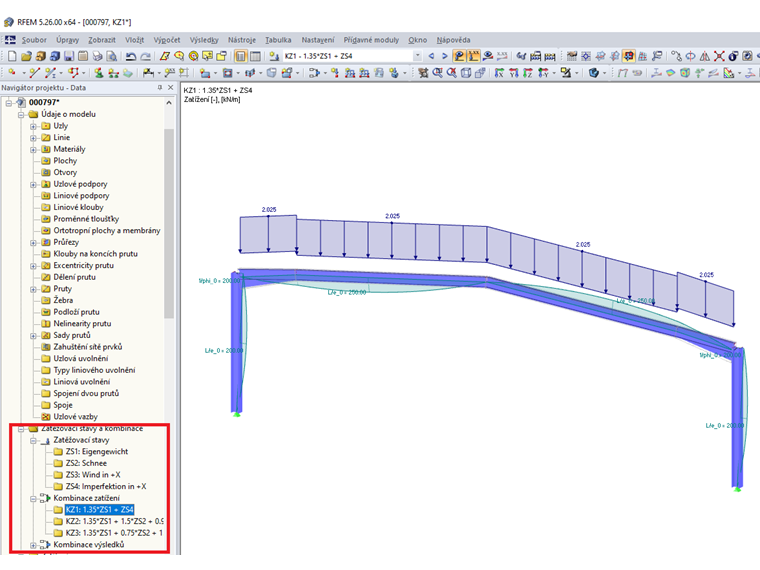Image resolution: width=760 pixels, height=570 pixels.
Task: Click the new node tool icon
Action: (x=12, y=73)
